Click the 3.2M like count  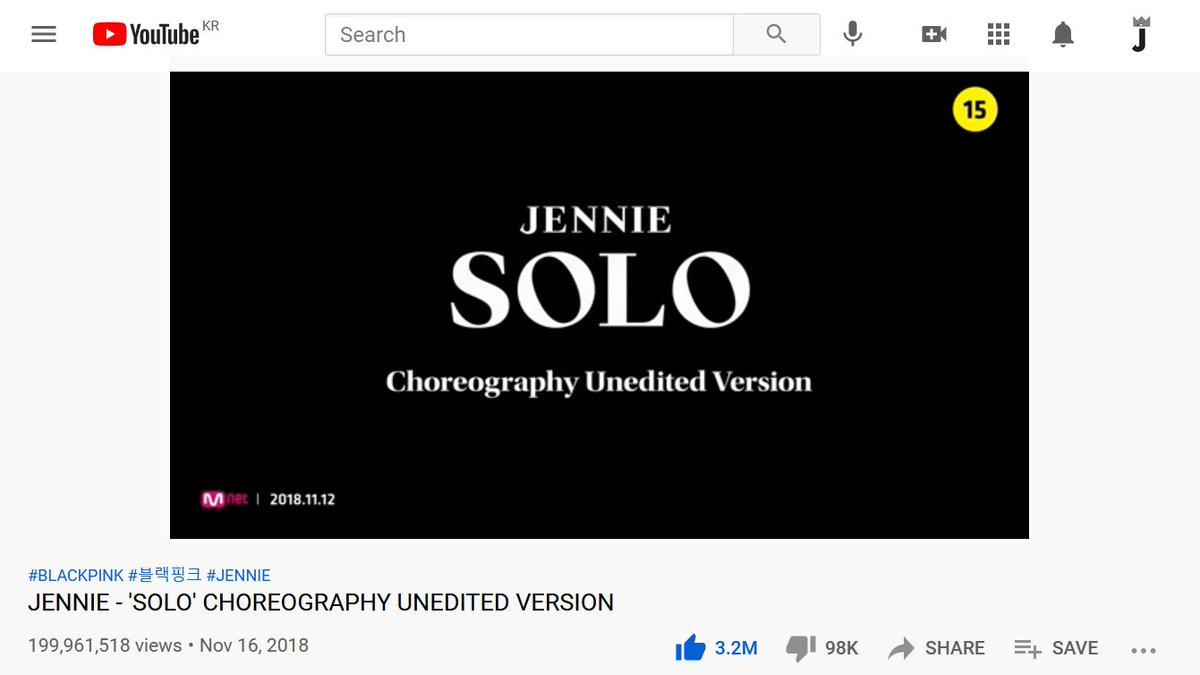click(736, 648)
